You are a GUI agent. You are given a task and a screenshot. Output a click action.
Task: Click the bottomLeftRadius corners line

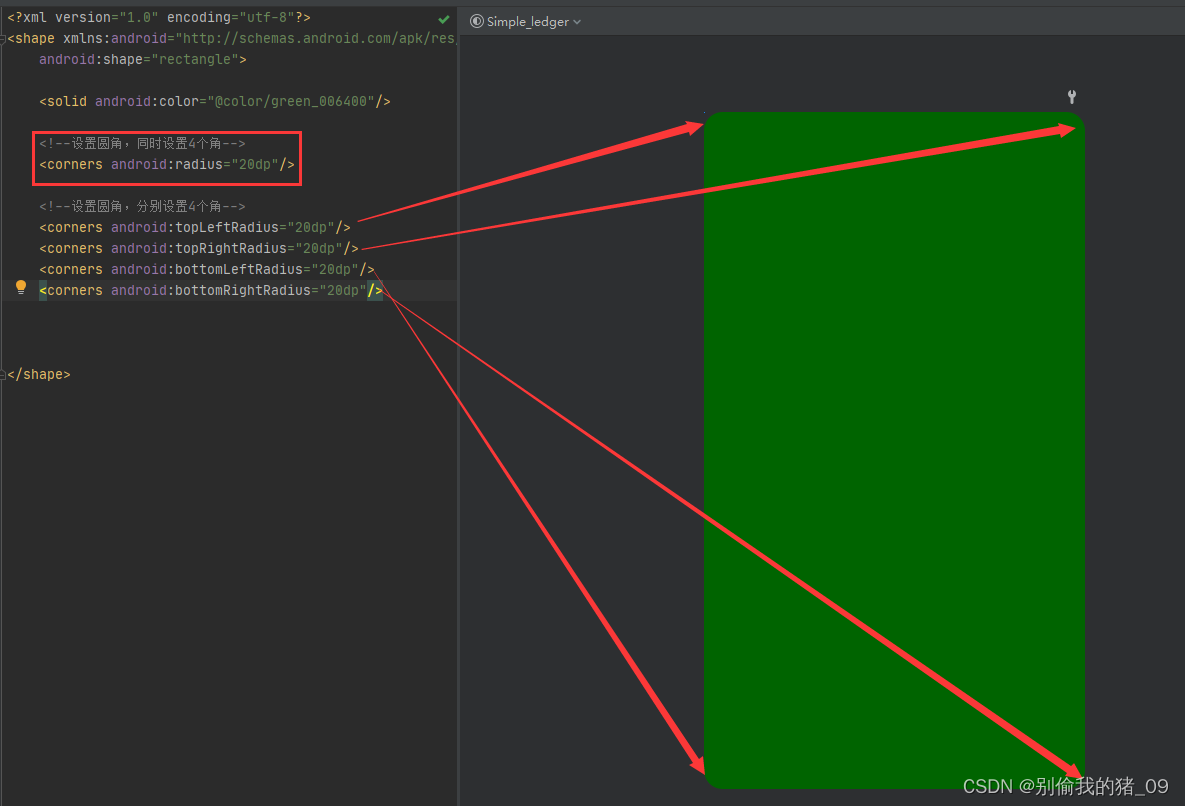[x=207, y=270]
